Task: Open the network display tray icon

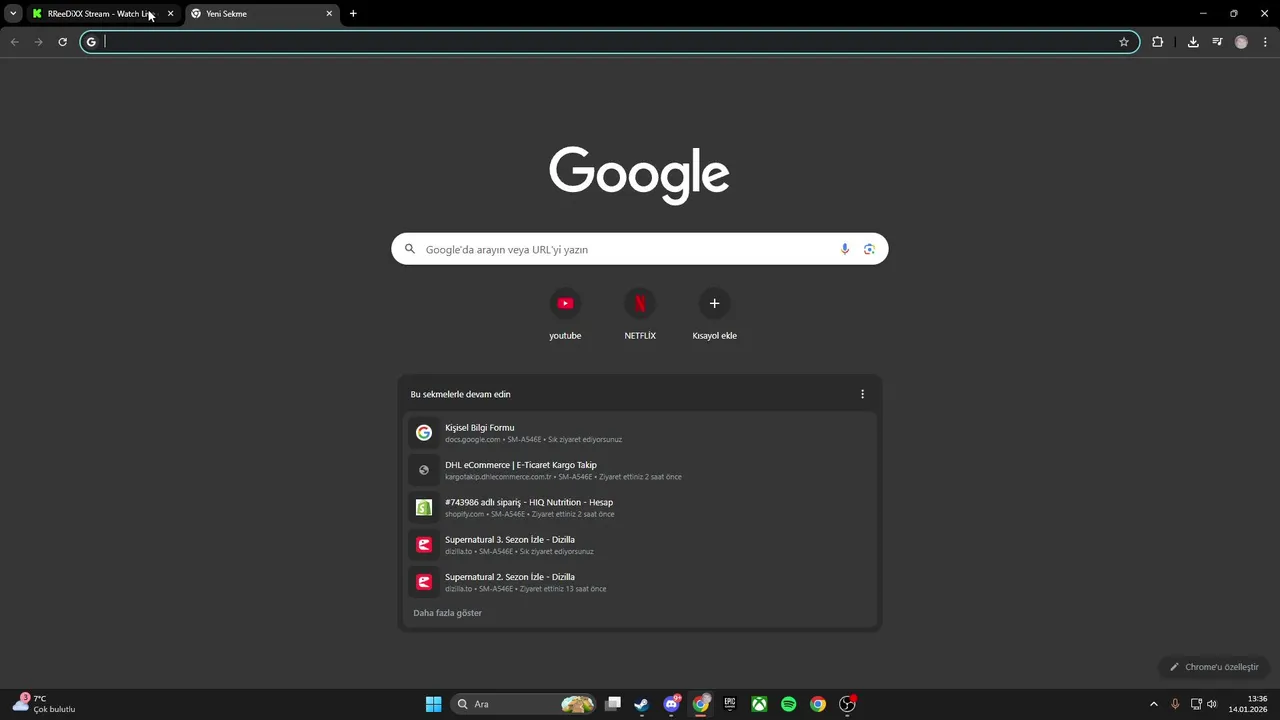Action: tap(1196, 704)
